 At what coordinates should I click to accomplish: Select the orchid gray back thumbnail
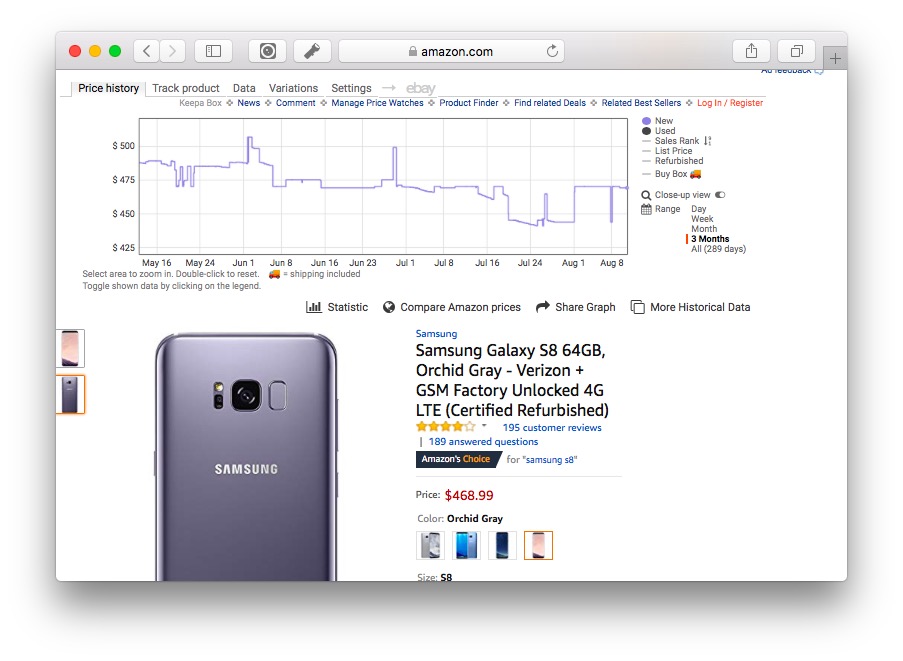(70, 394)
